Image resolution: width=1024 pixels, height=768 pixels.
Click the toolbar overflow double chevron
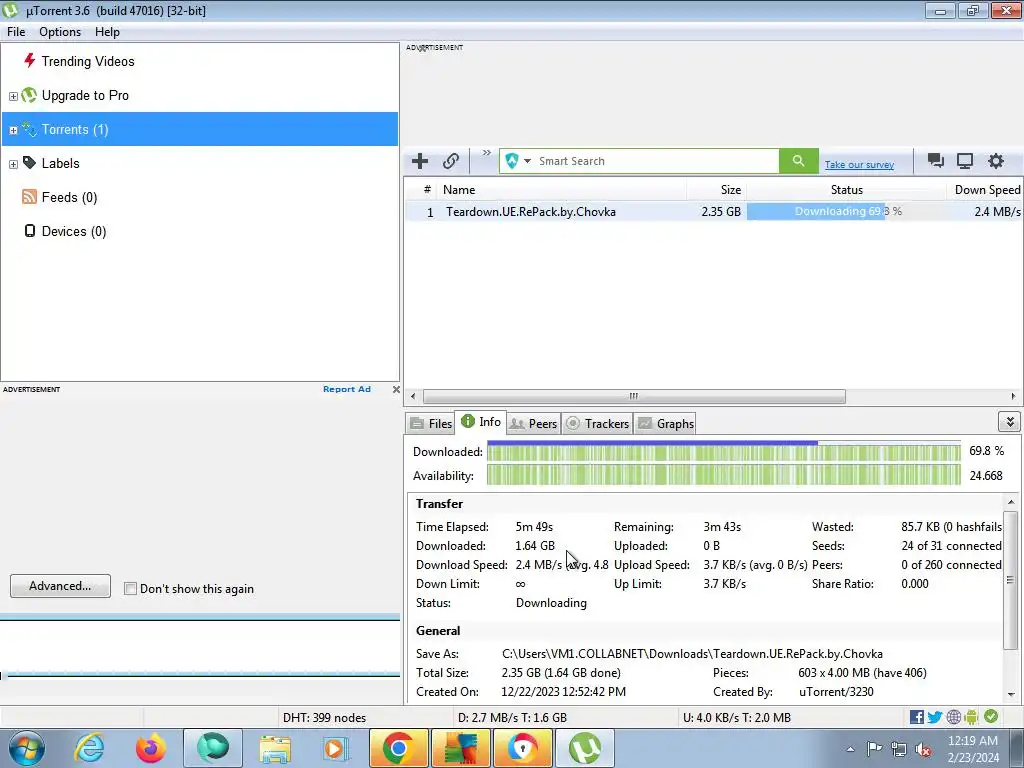[x=487, y=153]
